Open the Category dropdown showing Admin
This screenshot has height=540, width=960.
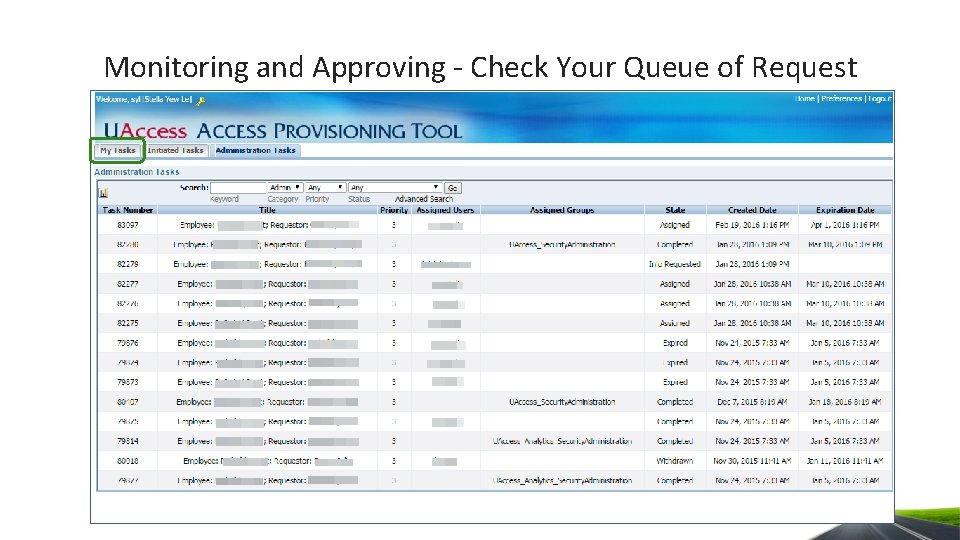(285, 187)
